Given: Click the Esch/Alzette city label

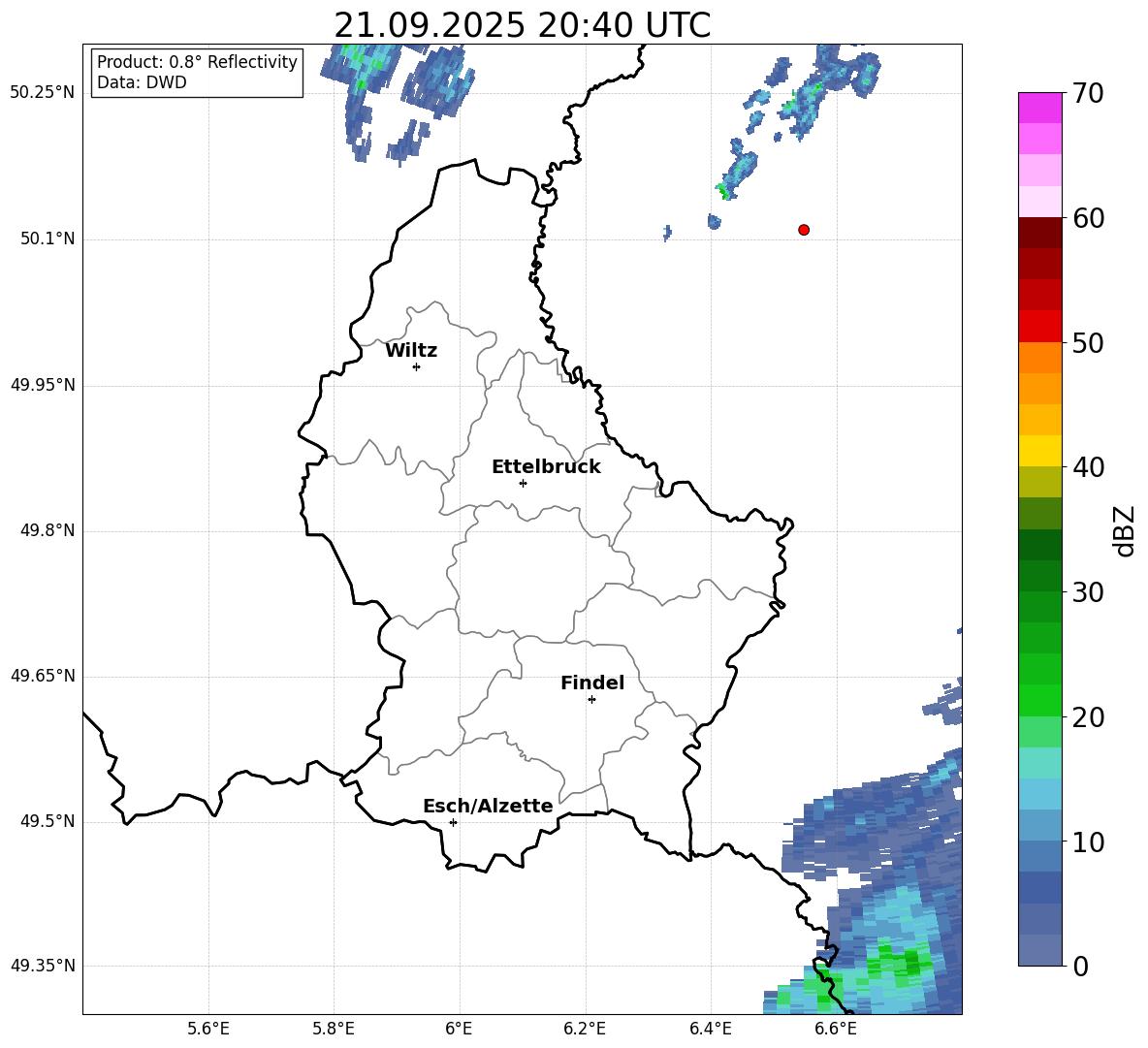Looking at the screenshot, I should (x=488, y=806).
